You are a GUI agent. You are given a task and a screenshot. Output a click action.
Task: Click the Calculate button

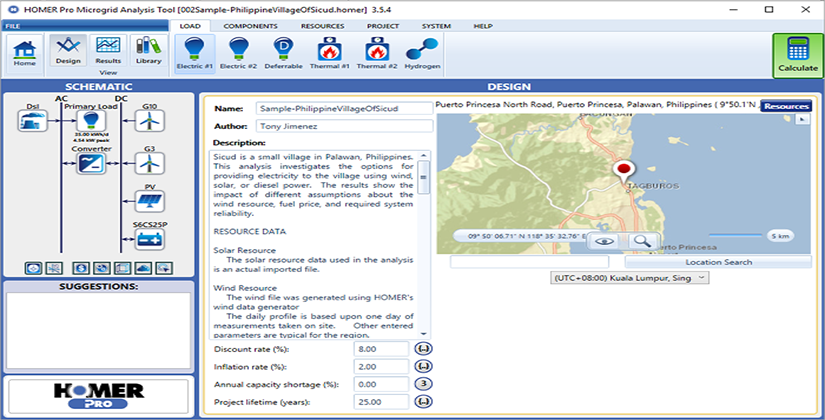pyautogui.click(x=796, y=55)
